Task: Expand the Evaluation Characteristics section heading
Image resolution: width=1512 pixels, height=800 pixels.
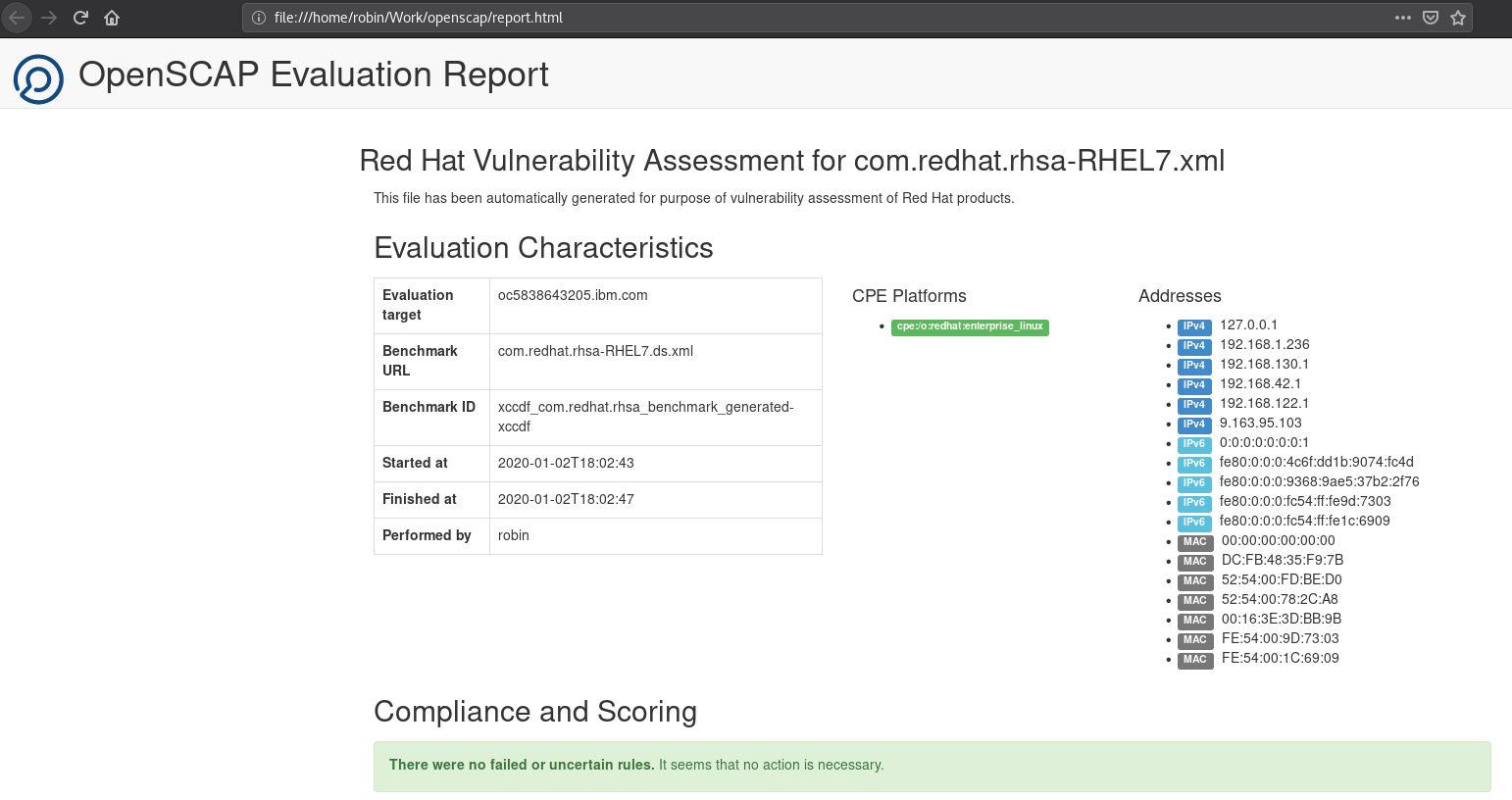Action: pyautogui.click(x=542, y=248)
